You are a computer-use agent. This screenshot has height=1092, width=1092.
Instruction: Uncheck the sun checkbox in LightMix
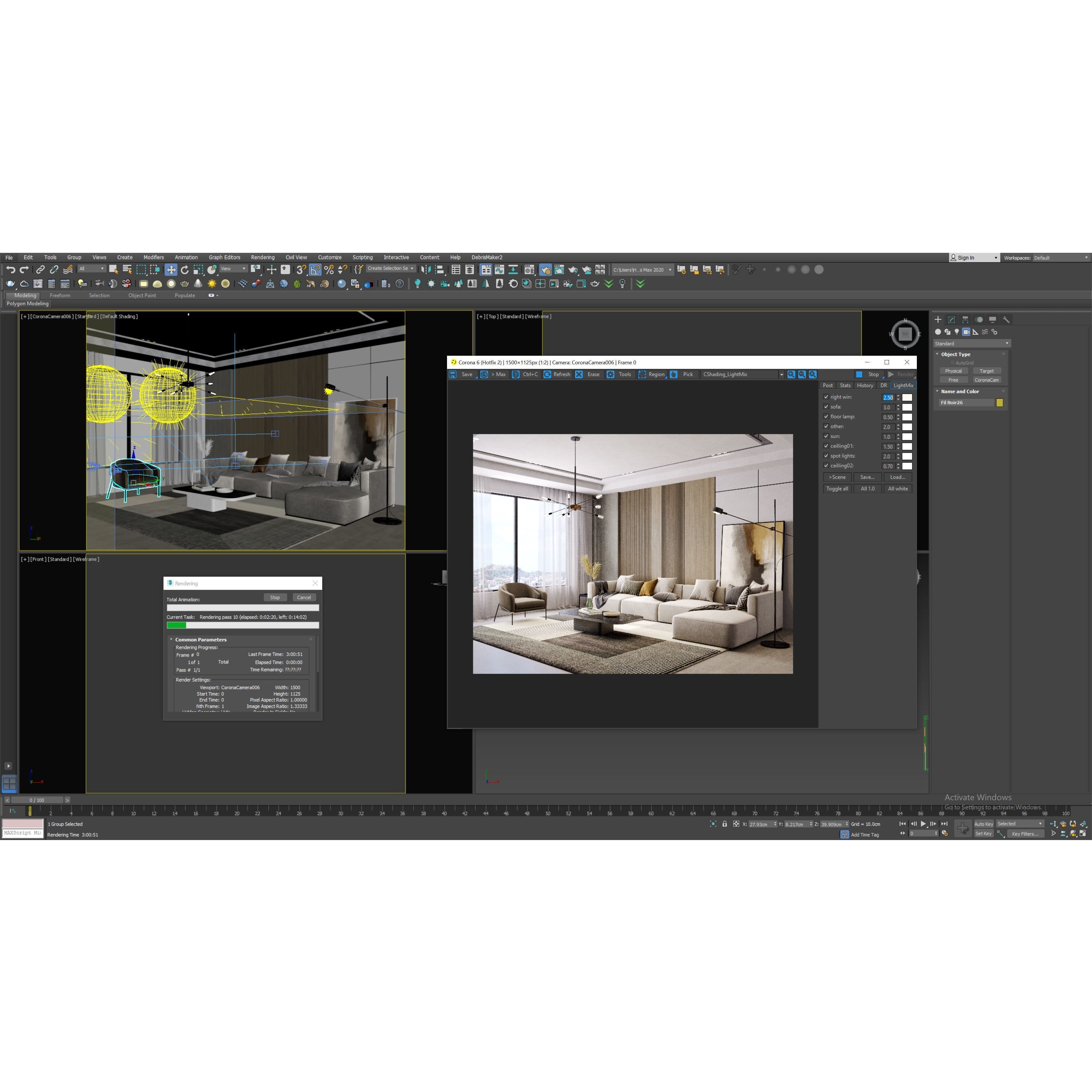click(826, 436)
